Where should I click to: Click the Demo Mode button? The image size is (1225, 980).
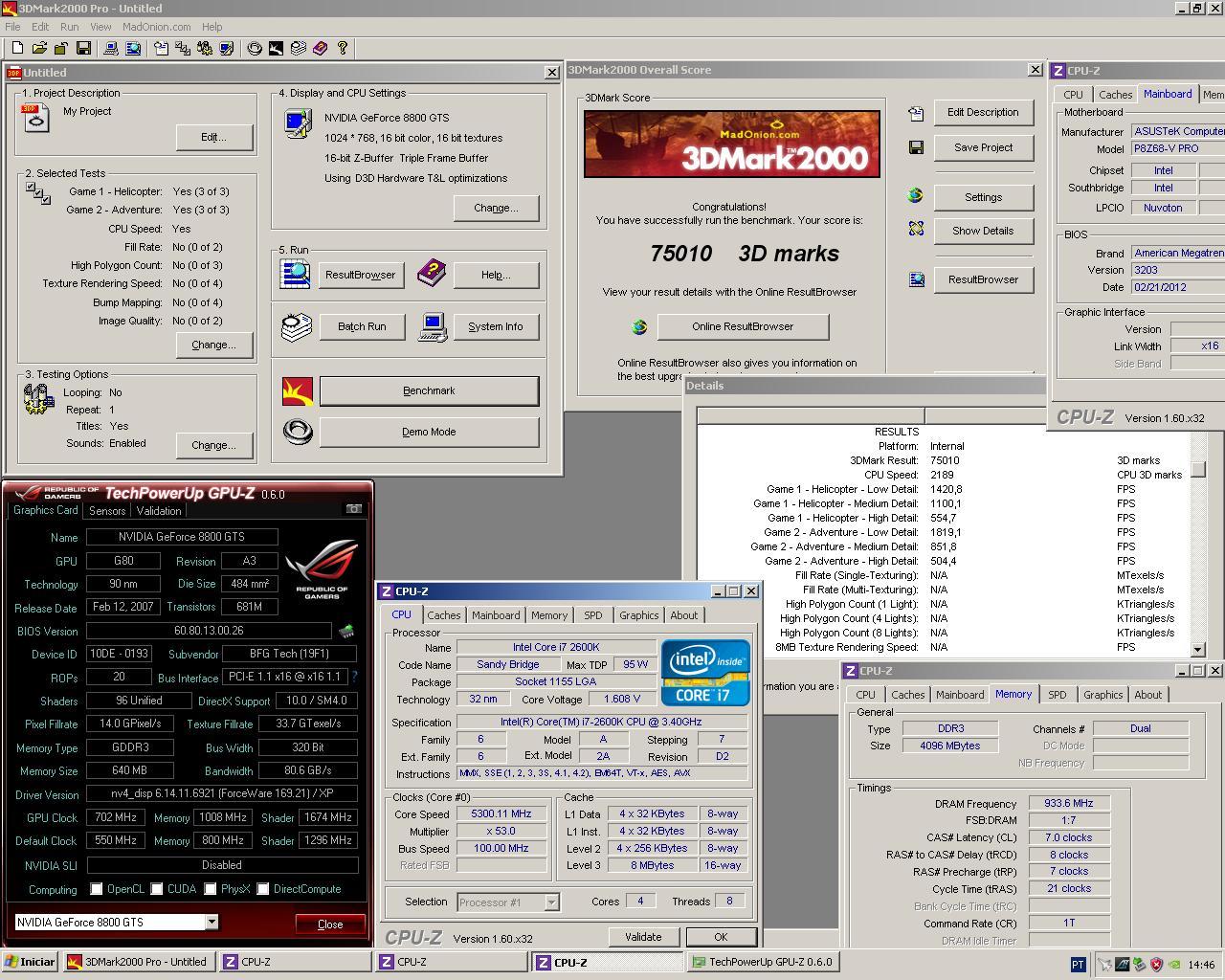pos(429,432)
